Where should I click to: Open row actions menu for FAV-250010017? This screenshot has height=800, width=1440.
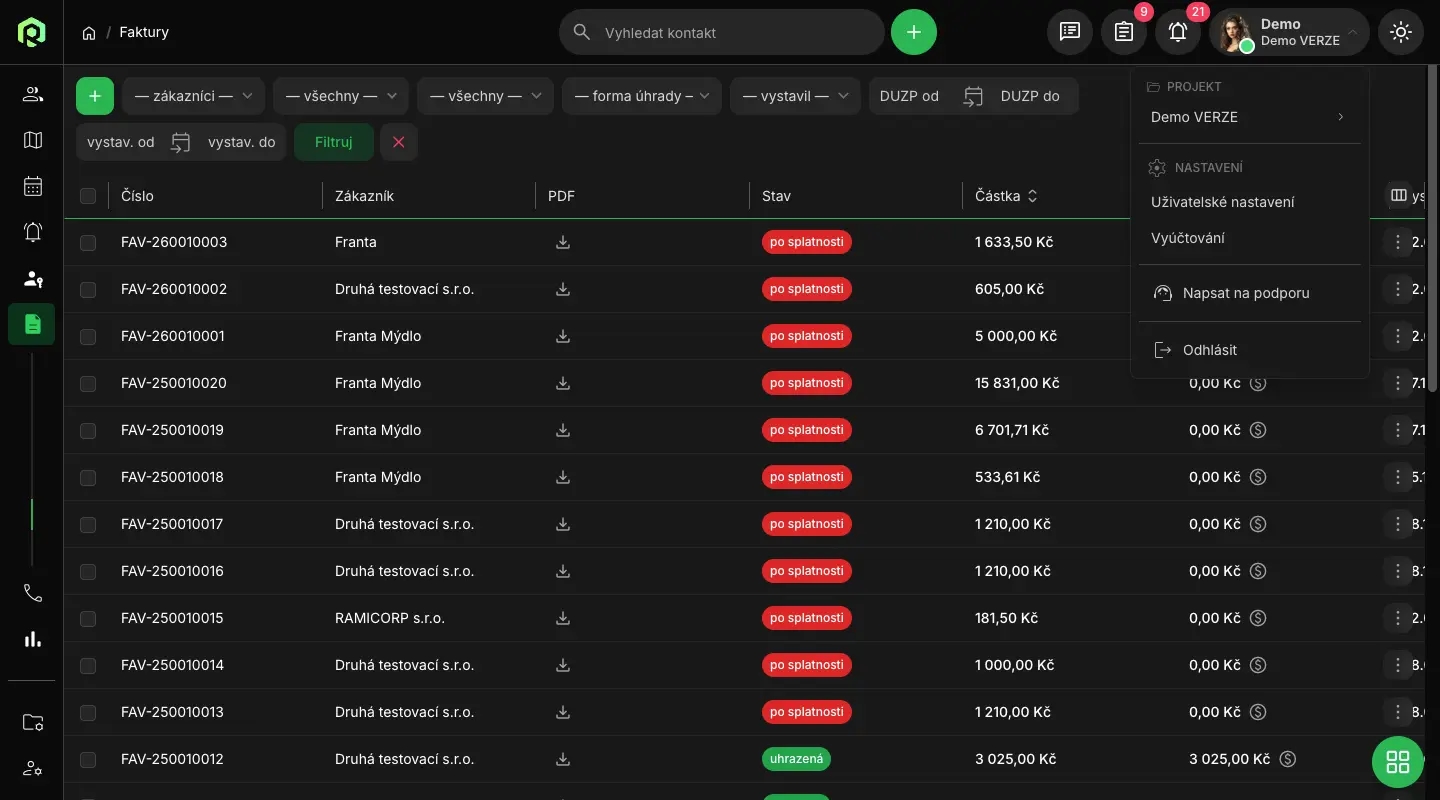click(1397, 524)
